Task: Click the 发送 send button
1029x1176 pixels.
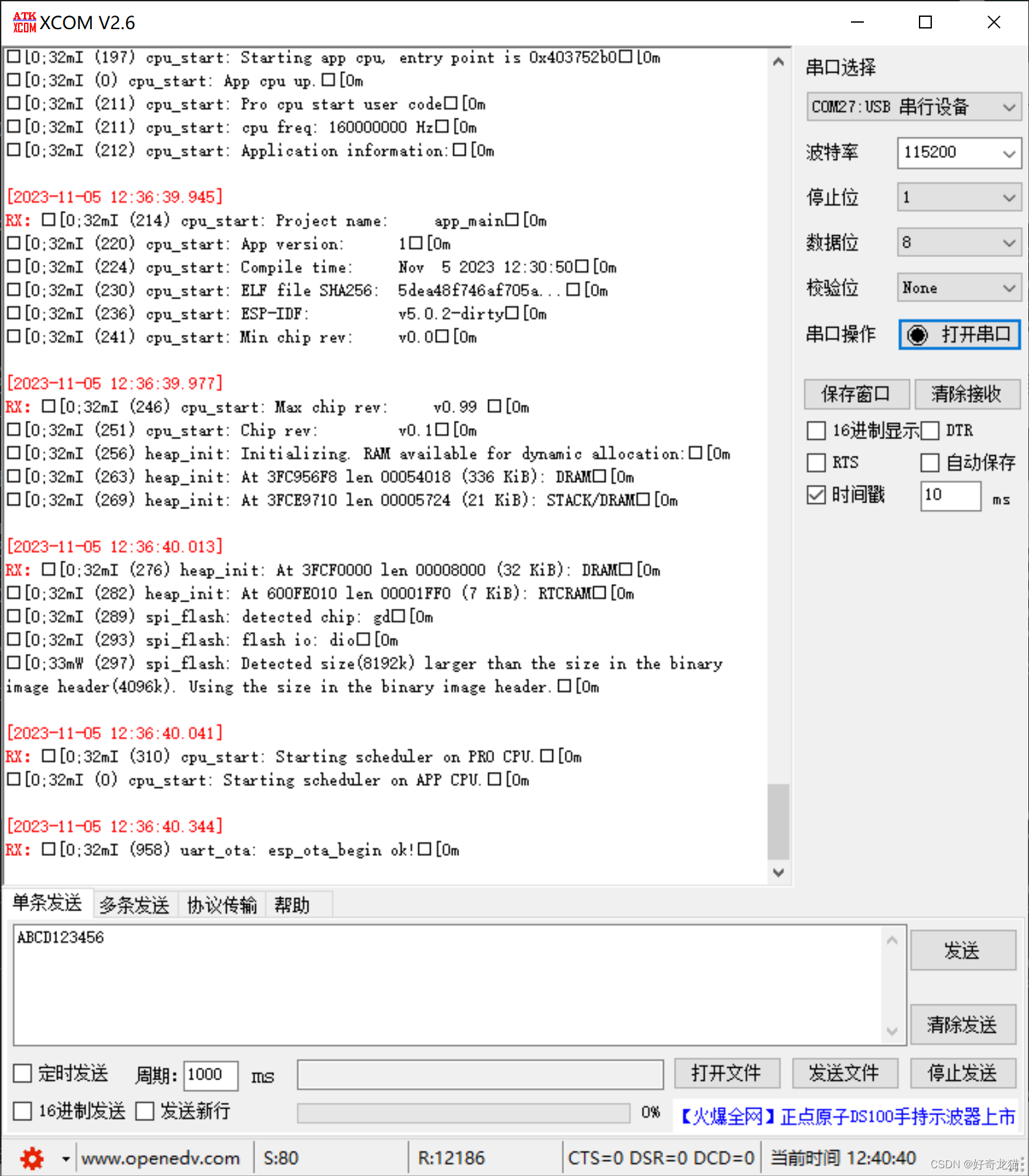Action: (962, 951)
